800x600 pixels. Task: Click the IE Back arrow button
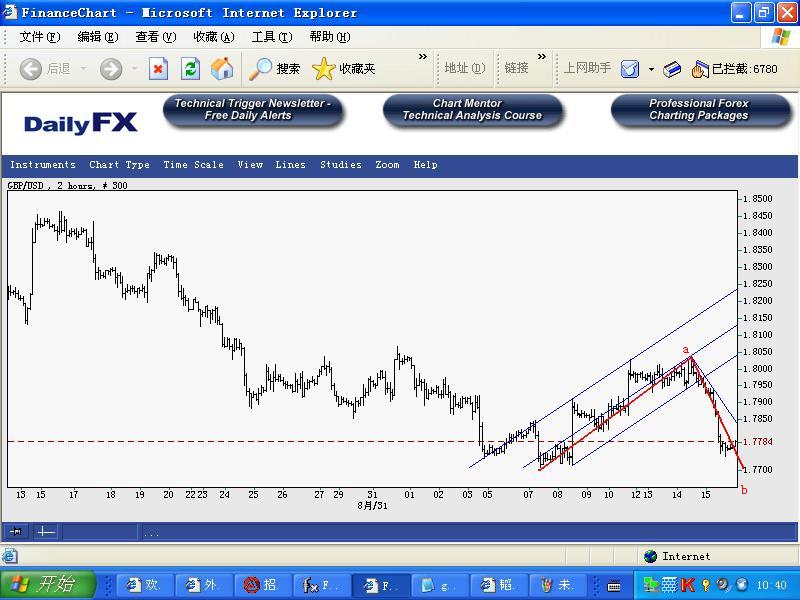(x=30, y=69)
